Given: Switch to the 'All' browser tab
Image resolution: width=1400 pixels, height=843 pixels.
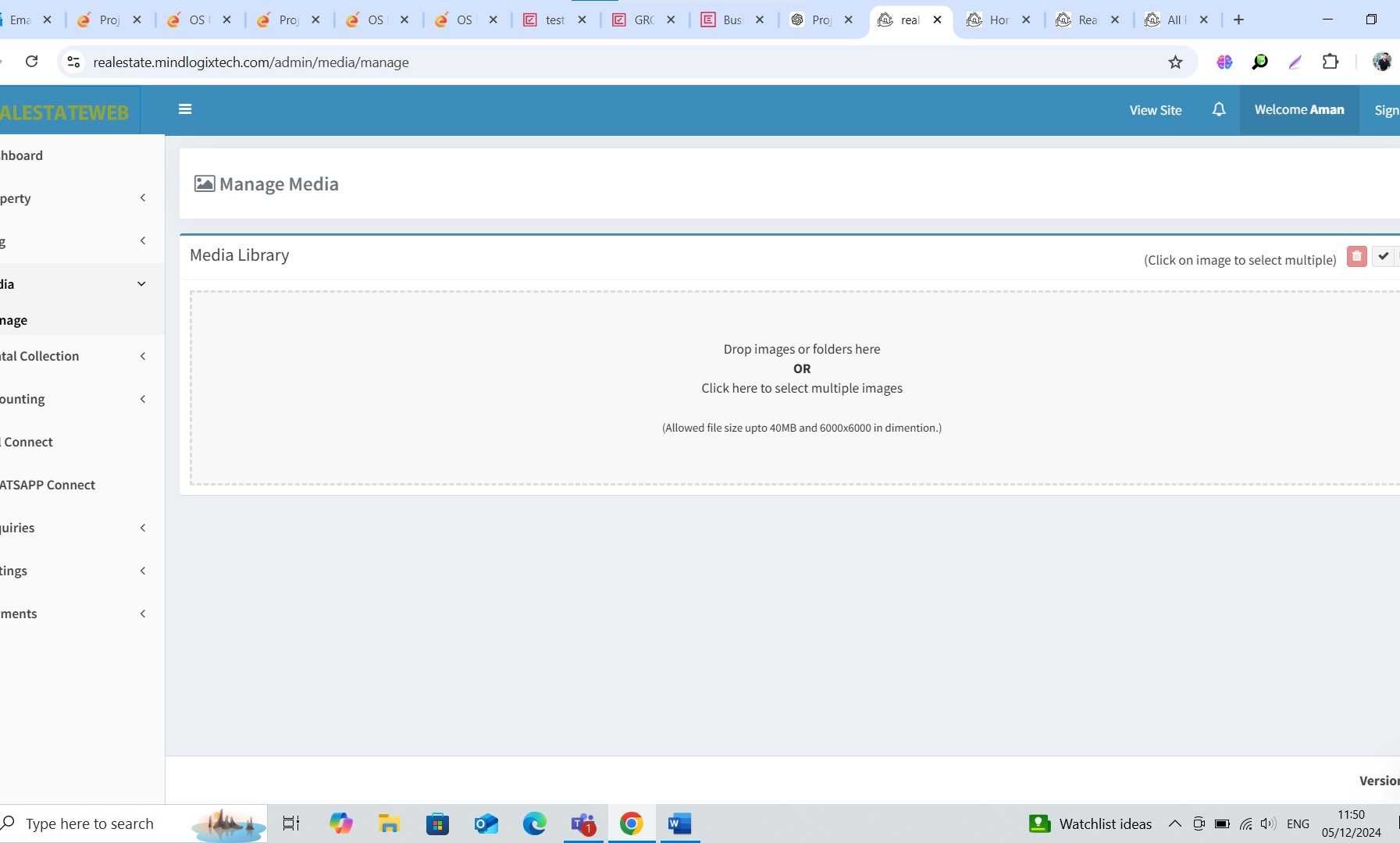Looking at the screenshot, I should [1177, 20].
